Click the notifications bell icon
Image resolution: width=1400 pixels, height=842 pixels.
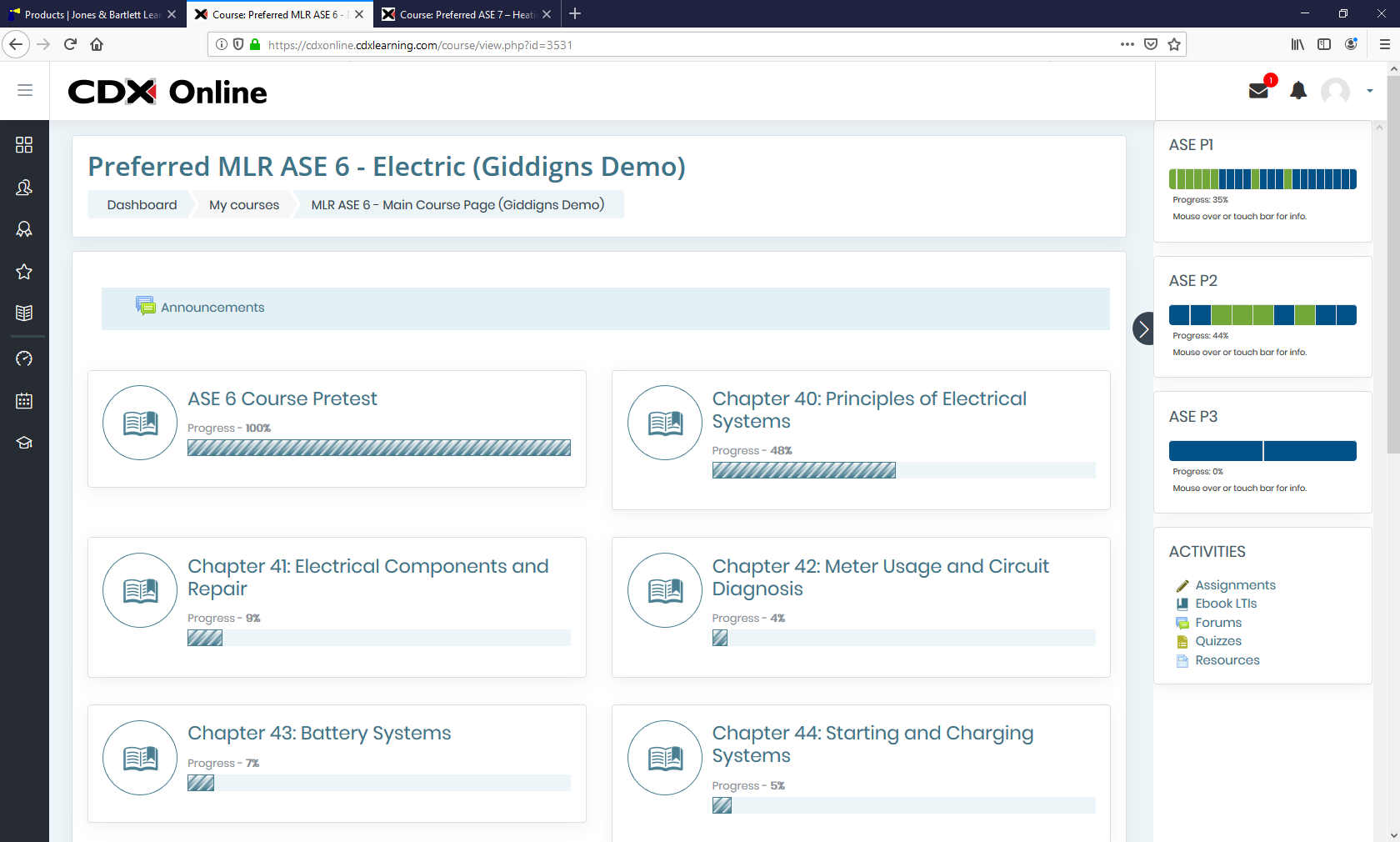tap(1298, 91)
